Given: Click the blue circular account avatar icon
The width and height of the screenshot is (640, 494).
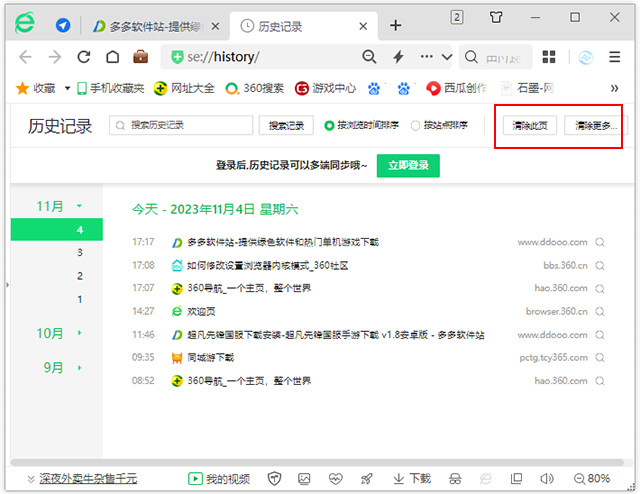Looking at the screenshot, I should [x=586, y=57].
